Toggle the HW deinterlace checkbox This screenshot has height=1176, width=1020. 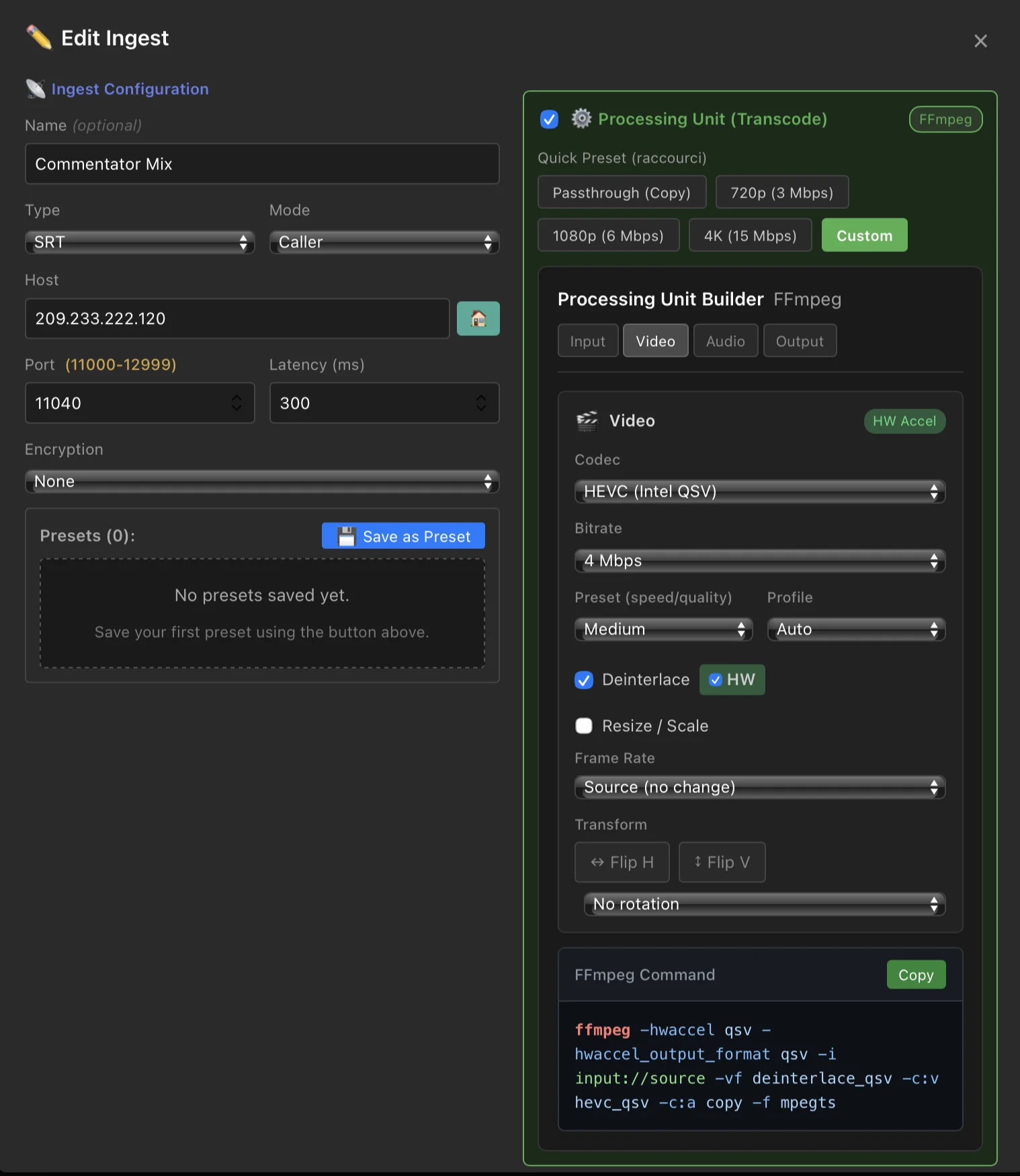tap(716, 680)
